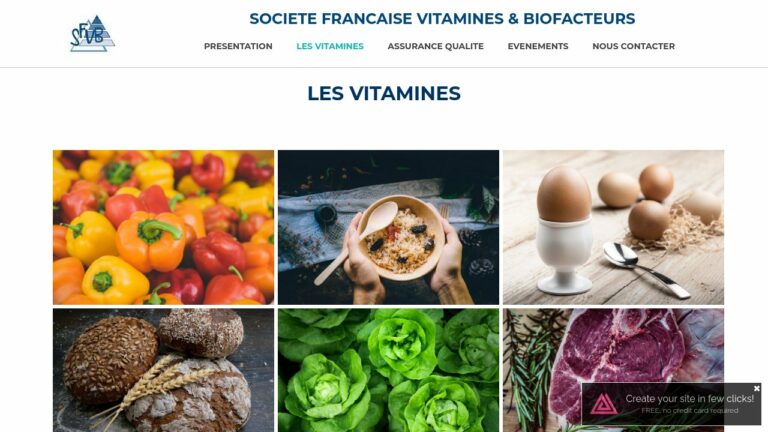Click the pink triangle site-builder icon

[603, 404]
